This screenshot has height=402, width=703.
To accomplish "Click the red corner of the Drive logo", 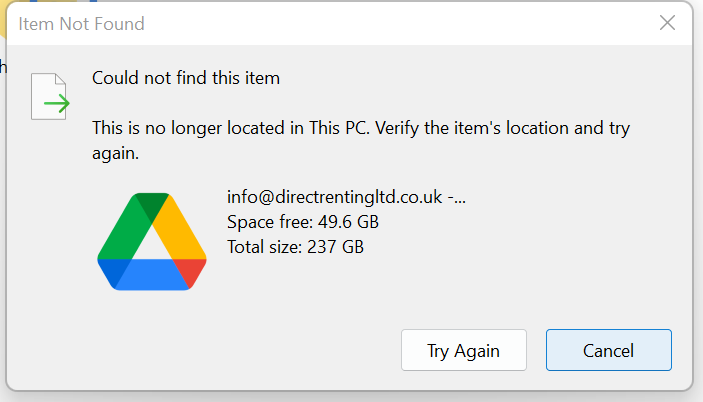I will (x=192, y=270).
